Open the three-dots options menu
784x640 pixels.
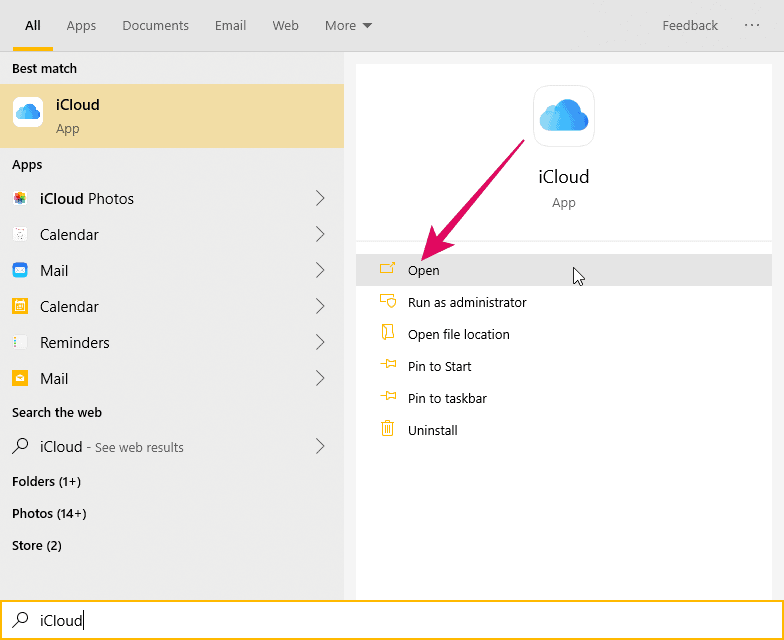(x=752, y=25)
